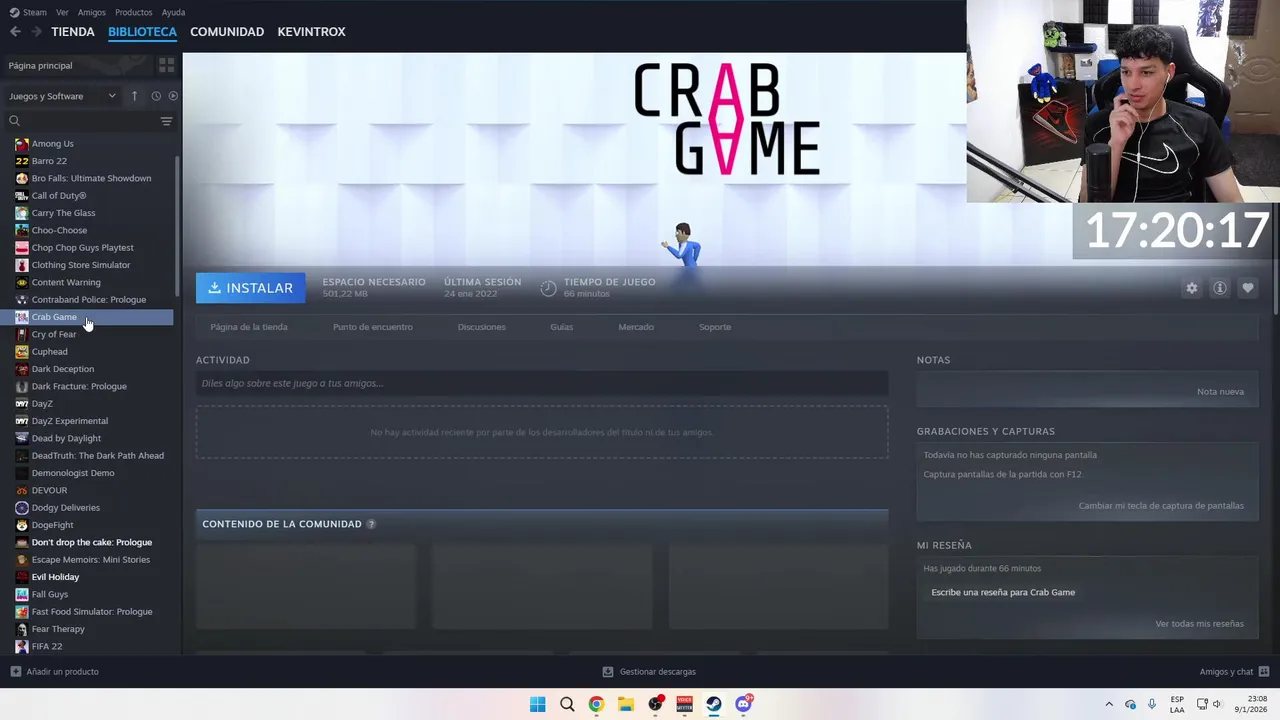
Task: Open OBS Studio from taskbar
Action: click(x=655, y=704)
